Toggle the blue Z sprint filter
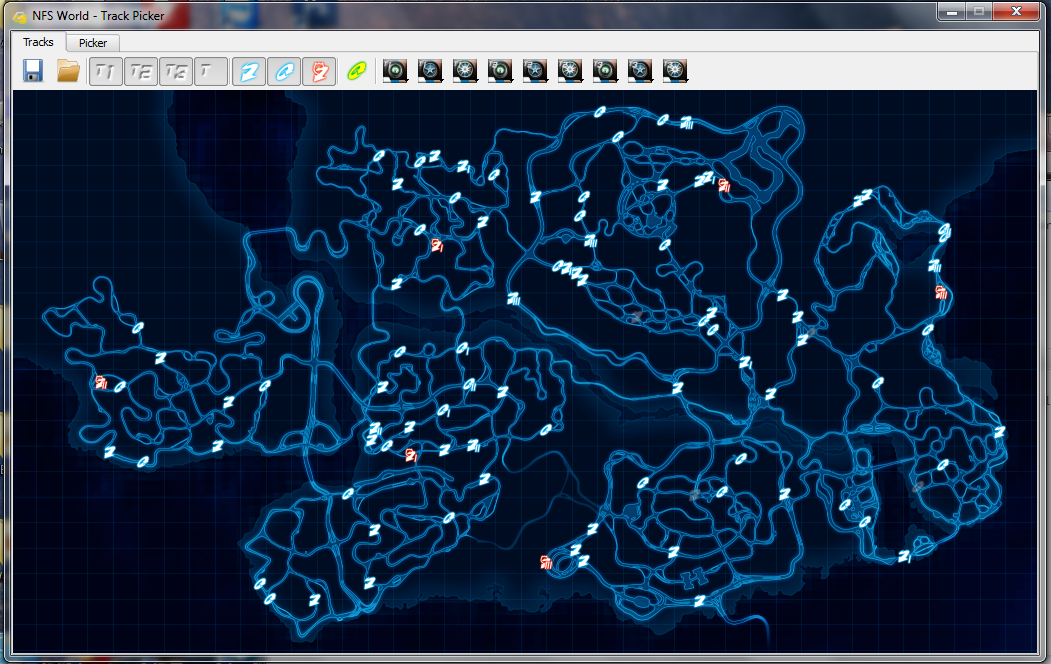1051x664 pixels. tap(249, 71)
